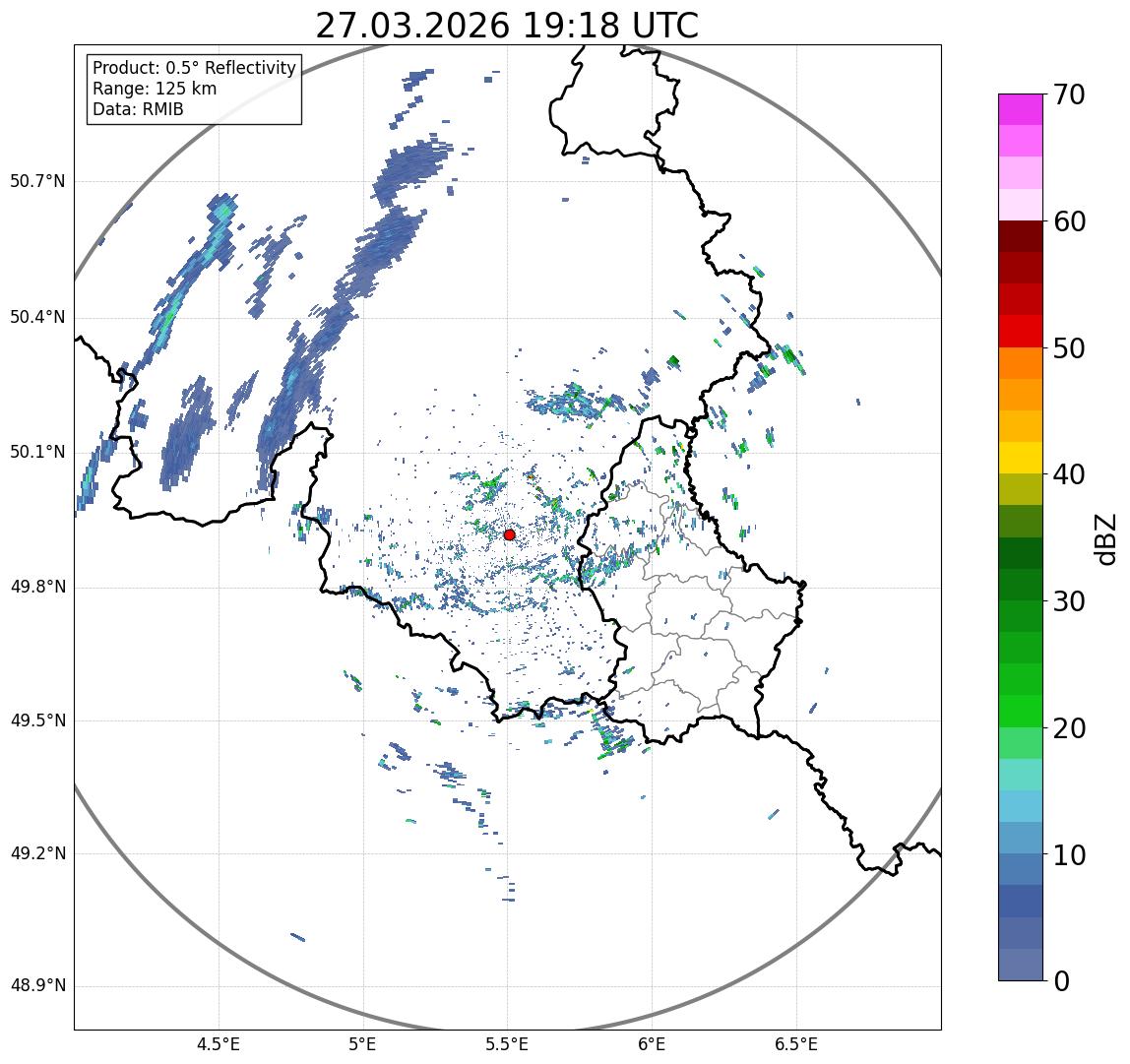Click the 4.5°E longitude label
1130x1064 pixels.
point(220,1044)
